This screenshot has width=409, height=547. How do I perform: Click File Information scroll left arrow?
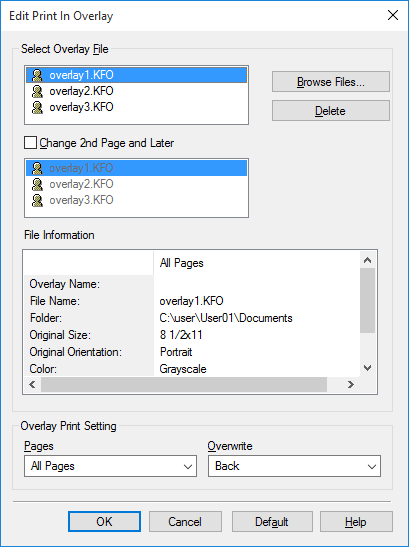32,384
